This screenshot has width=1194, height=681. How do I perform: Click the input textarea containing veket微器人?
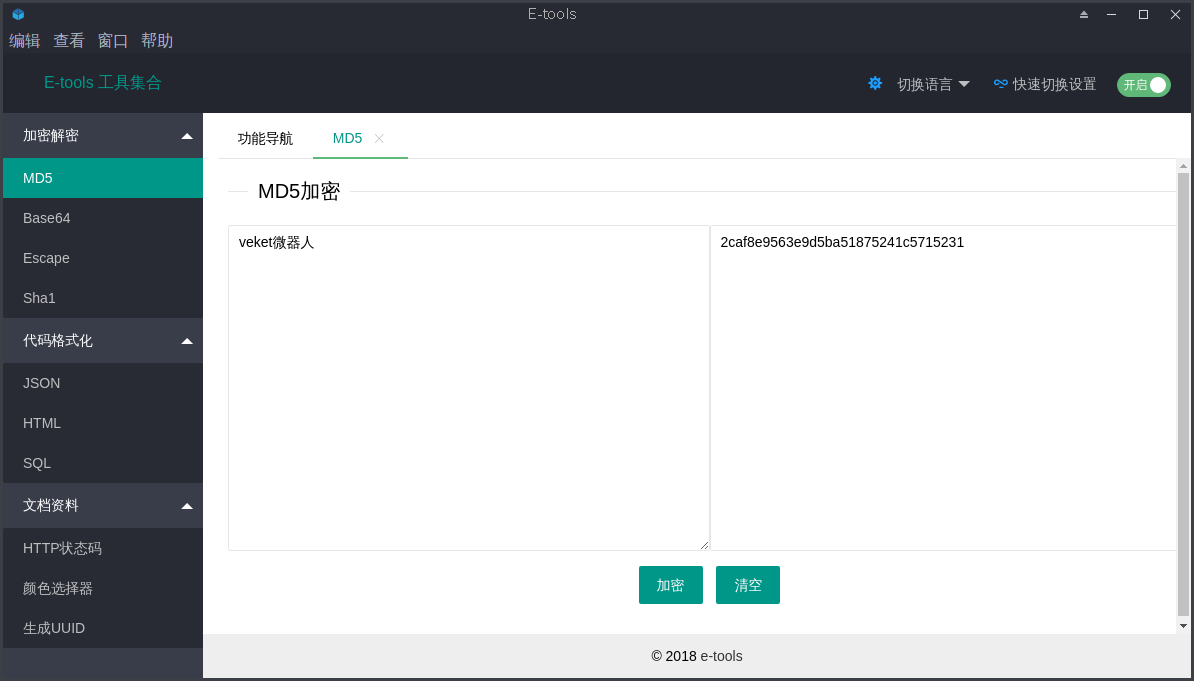click(469, 388)
